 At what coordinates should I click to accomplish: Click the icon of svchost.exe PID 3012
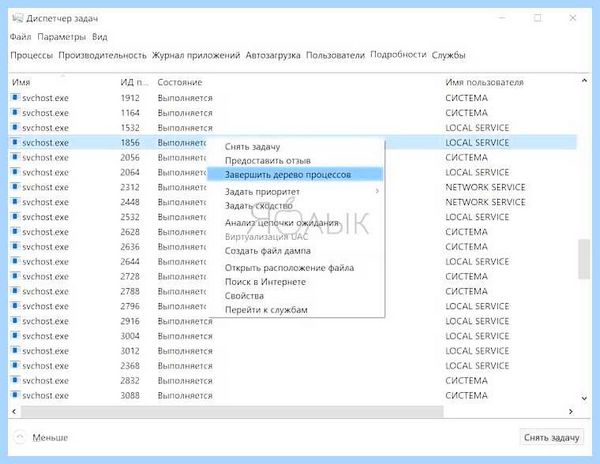click(15, 350)
